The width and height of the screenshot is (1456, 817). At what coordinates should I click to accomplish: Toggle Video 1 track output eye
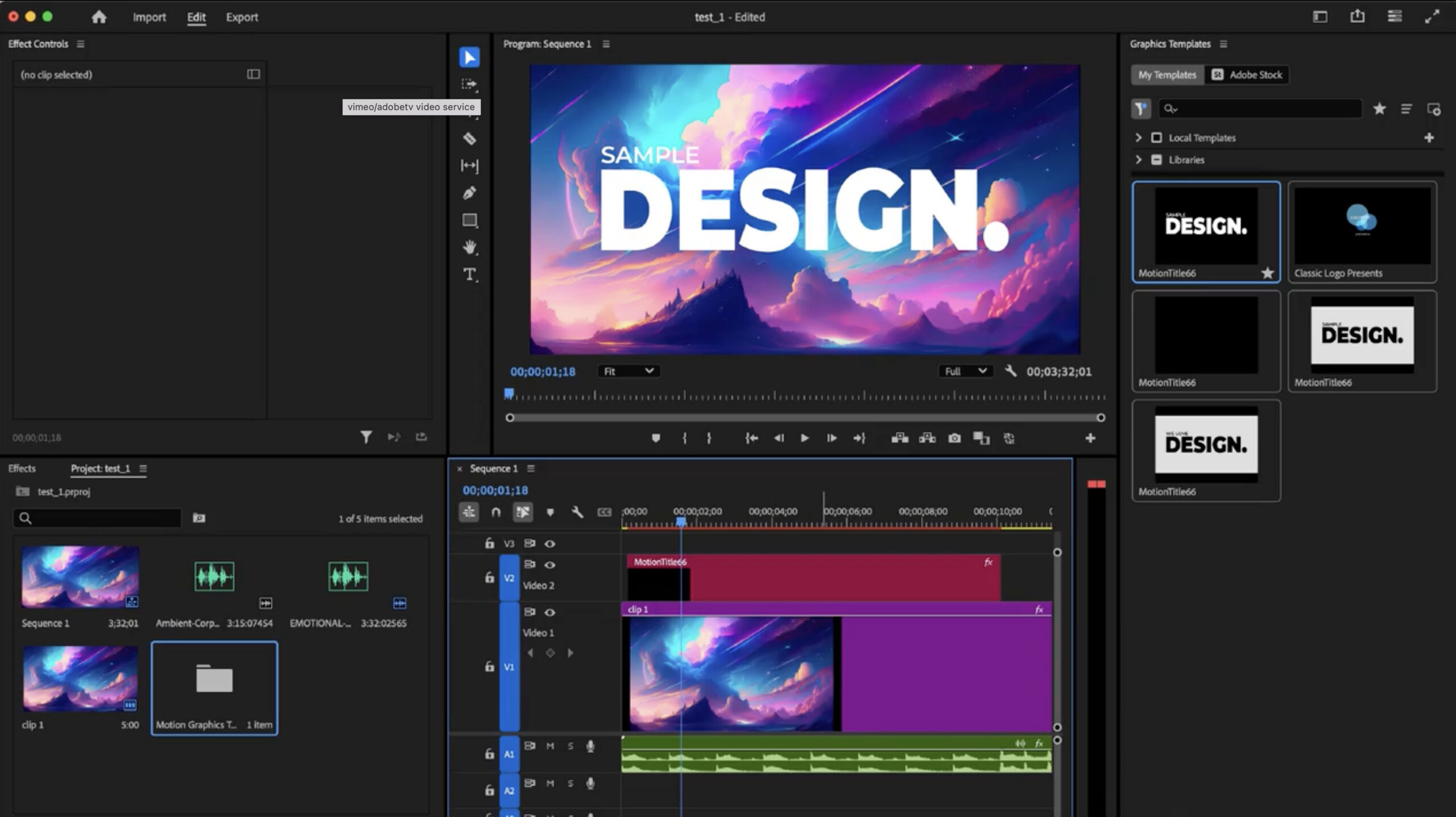point(549,612)
